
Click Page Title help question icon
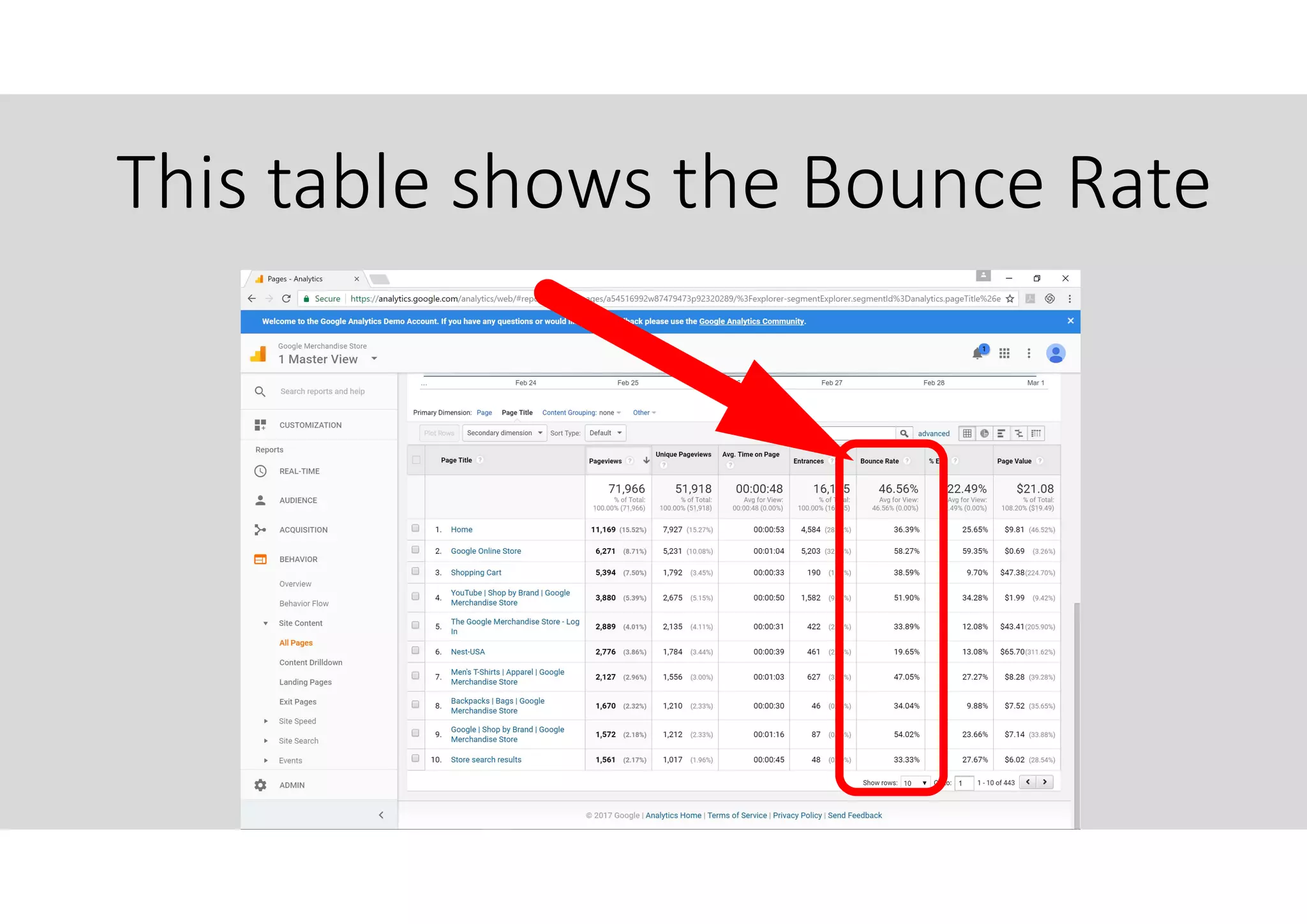coord(480,460)
